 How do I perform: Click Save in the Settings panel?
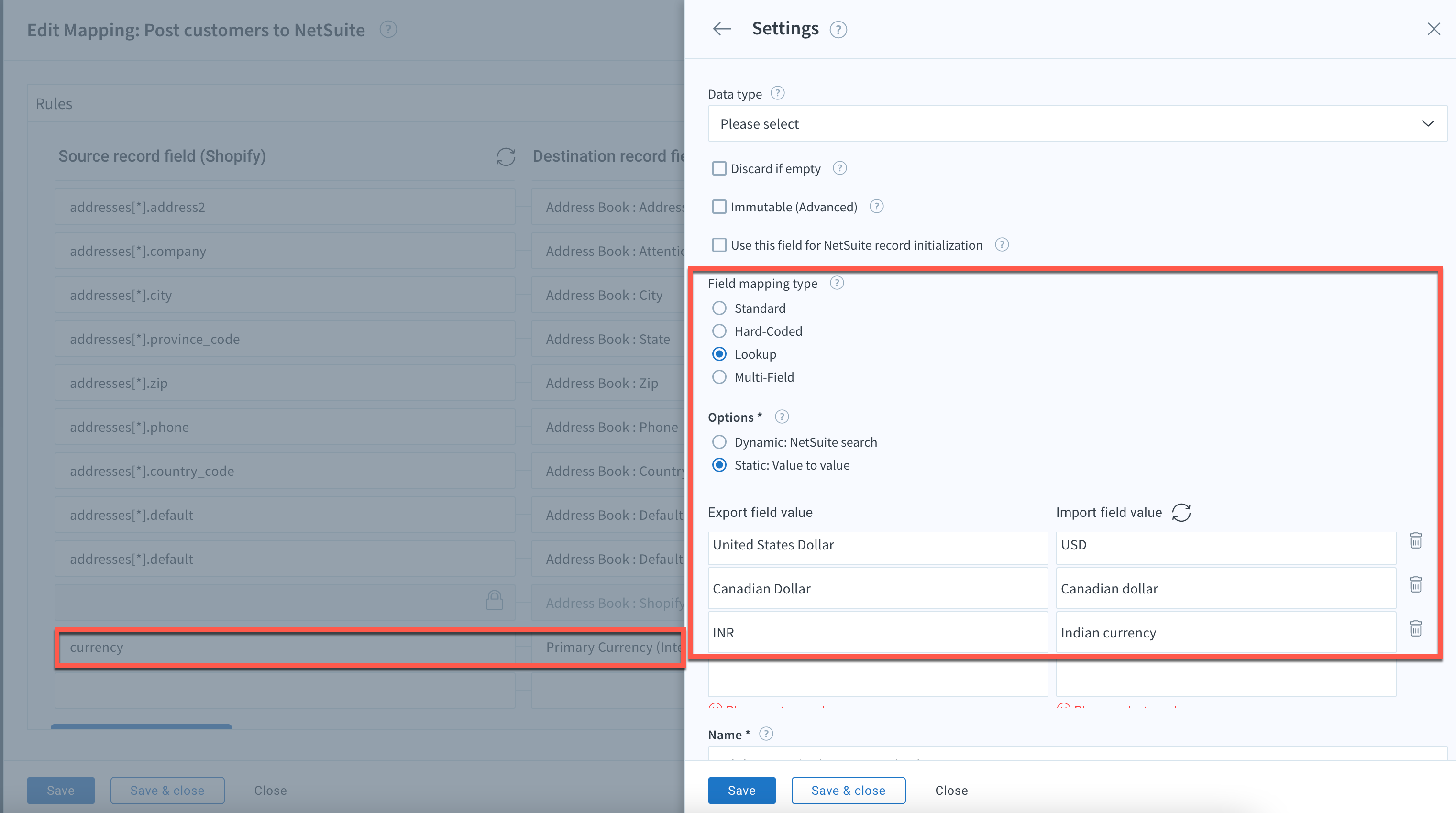pos(741,791)
